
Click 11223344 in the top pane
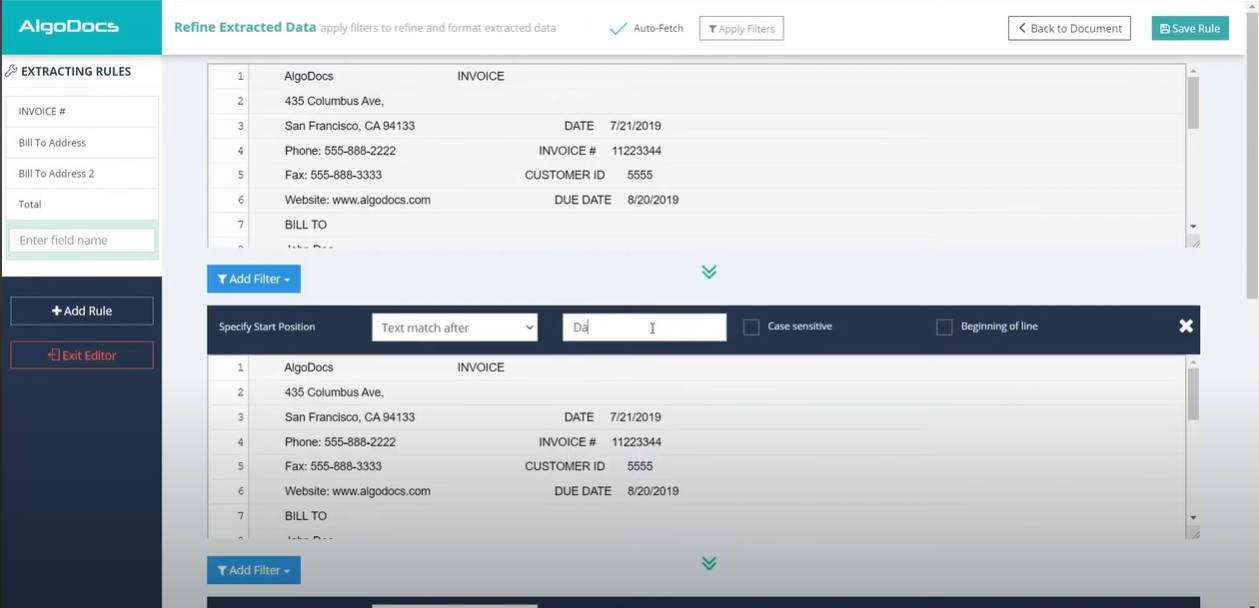pos(636,151)
